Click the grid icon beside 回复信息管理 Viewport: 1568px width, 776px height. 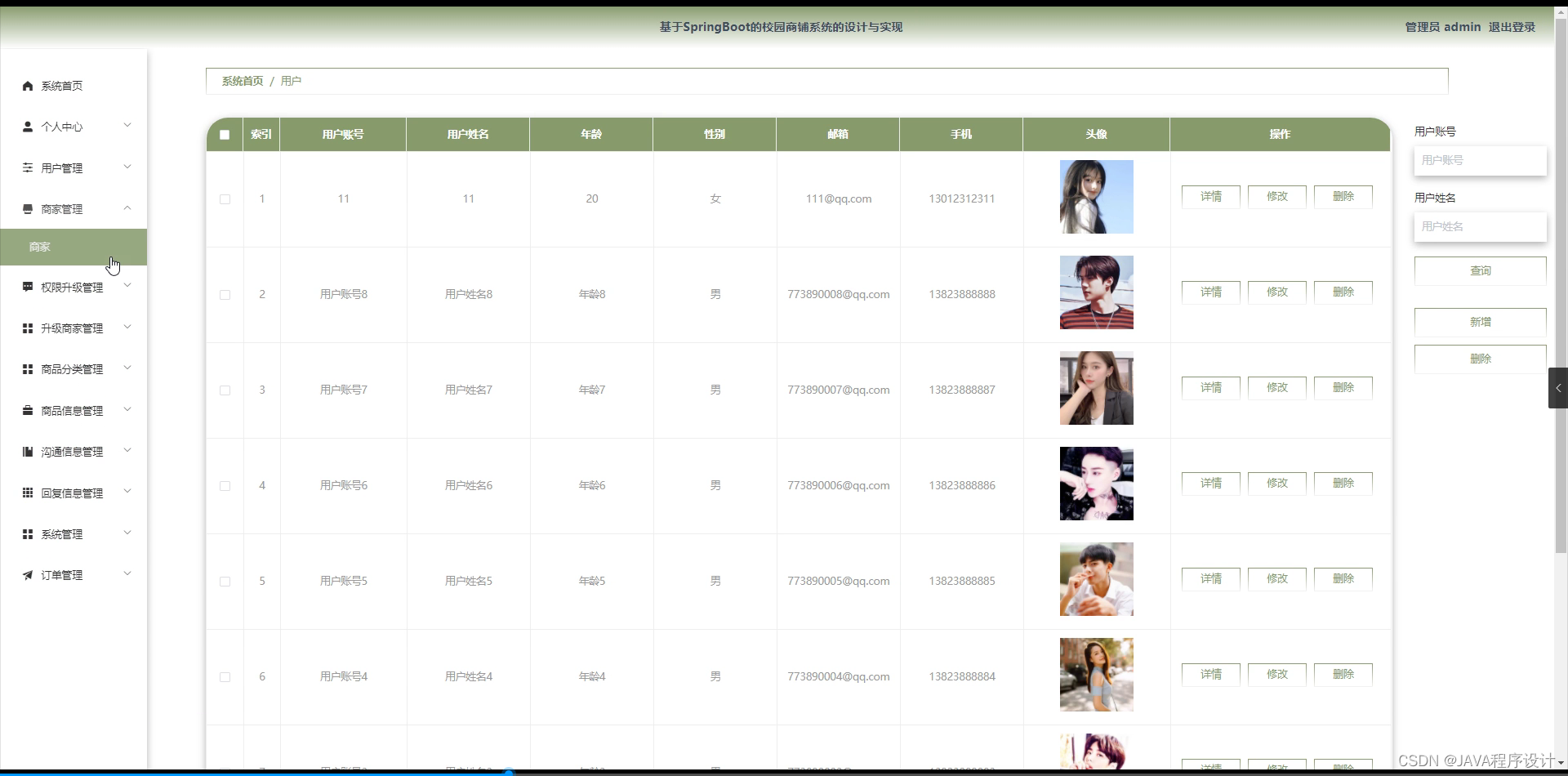pos(28,493)
